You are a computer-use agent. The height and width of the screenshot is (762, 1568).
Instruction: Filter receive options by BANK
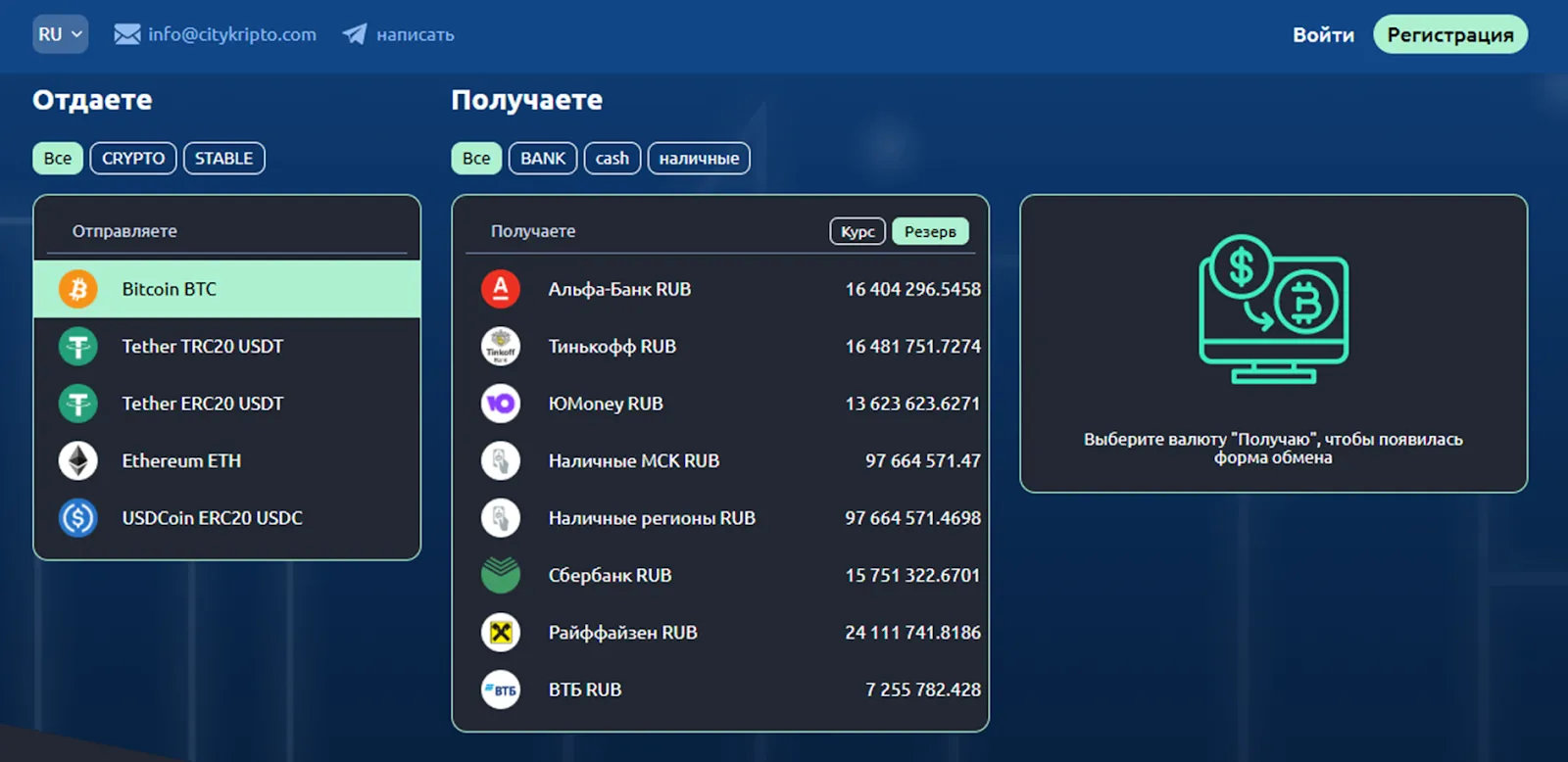coord(543,159)
